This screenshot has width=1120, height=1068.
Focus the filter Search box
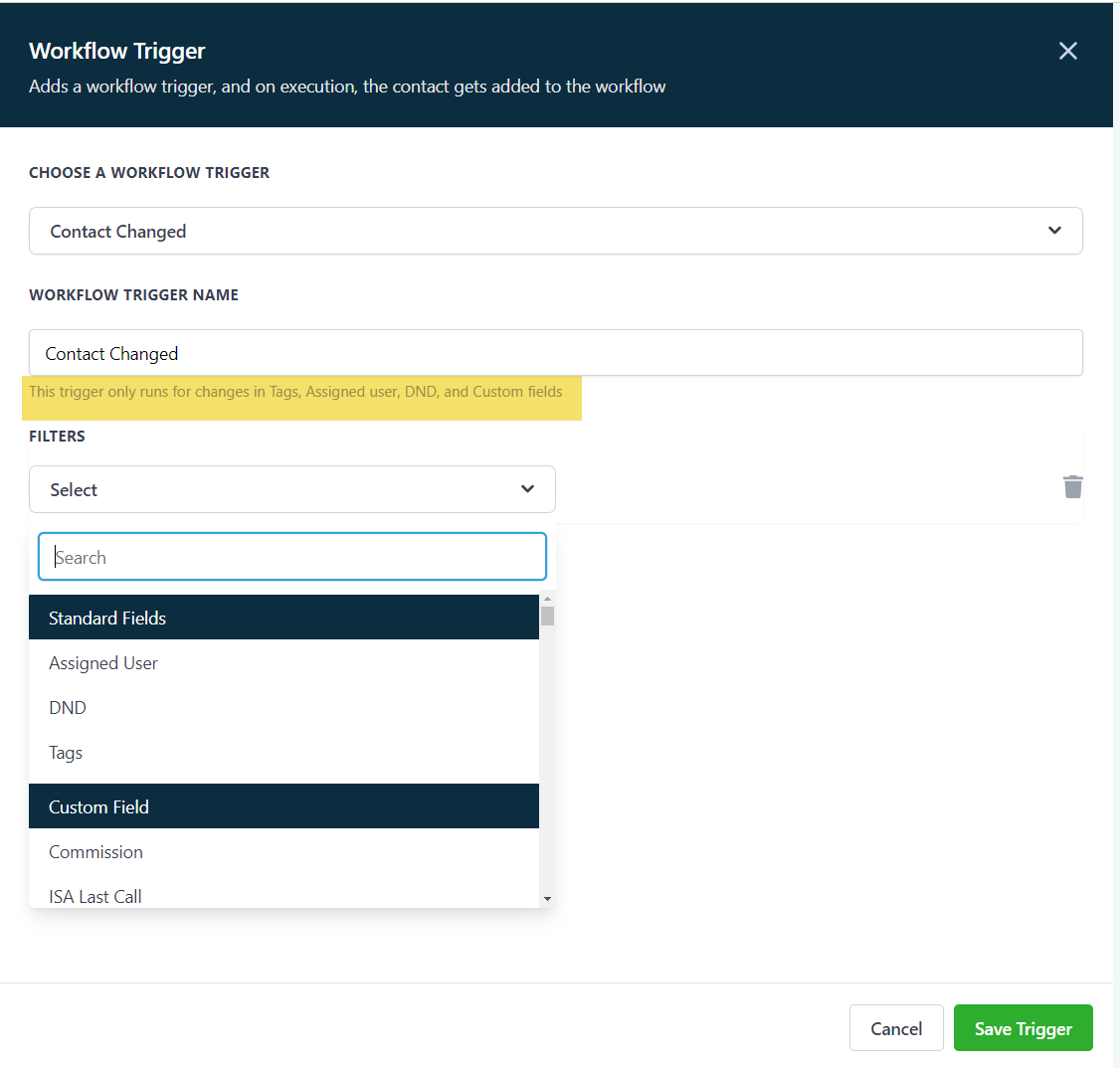click(x=291, y=557)
